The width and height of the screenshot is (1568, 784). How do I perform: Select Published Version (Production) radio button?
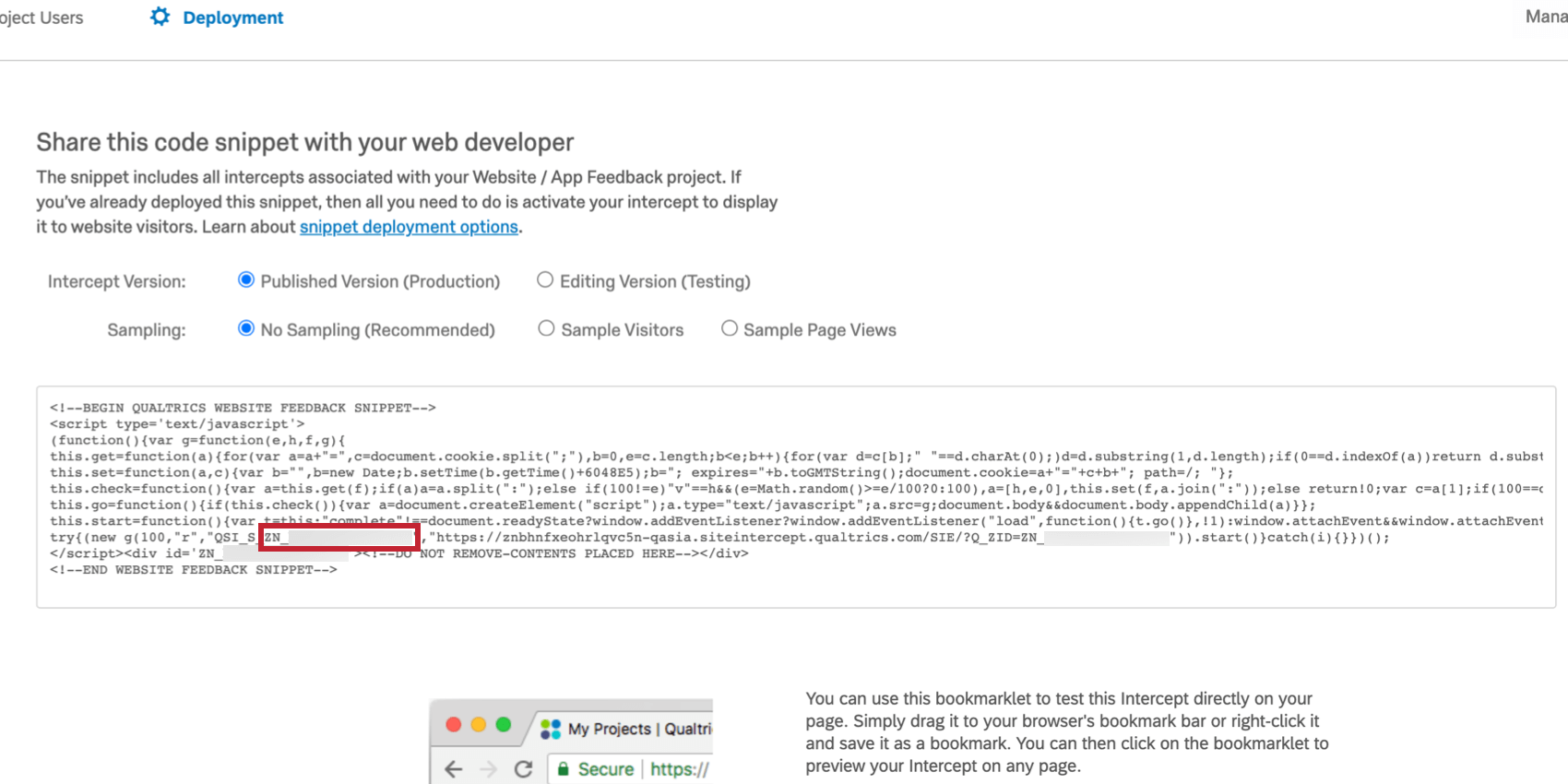[x=246, y=279]
